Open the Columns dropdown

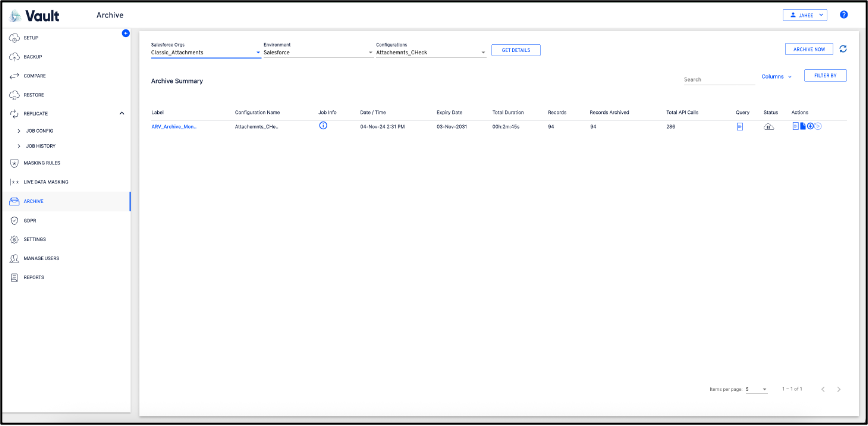776,76
